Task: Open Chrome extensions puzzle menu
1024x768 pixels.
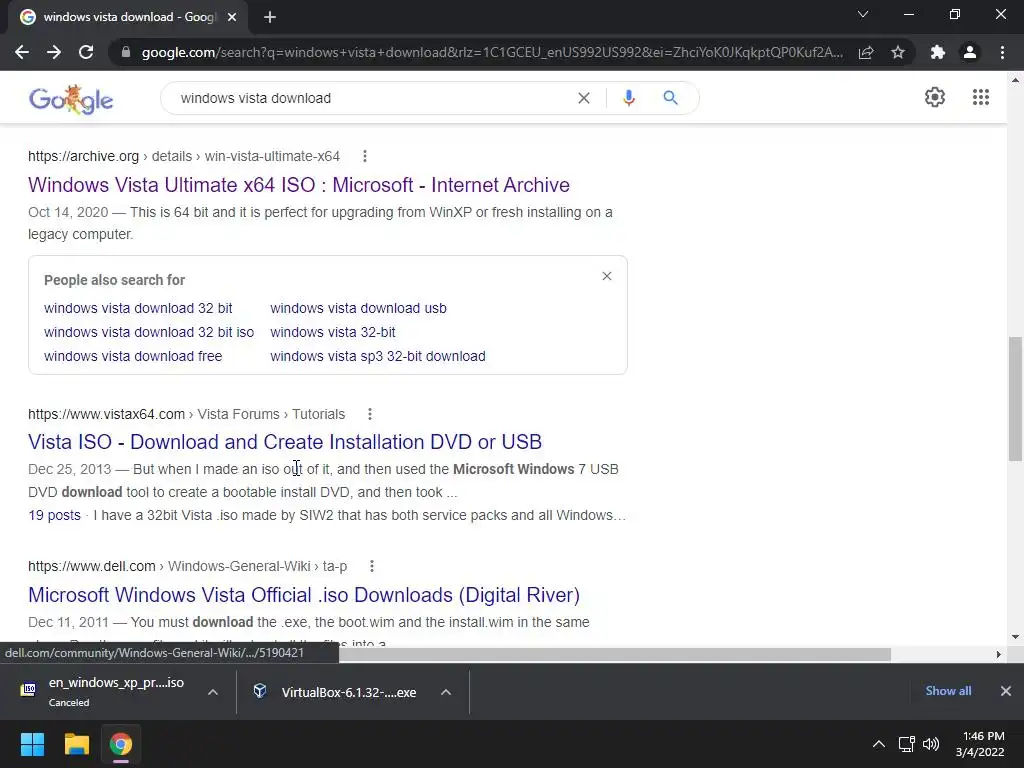Action: 938,52
